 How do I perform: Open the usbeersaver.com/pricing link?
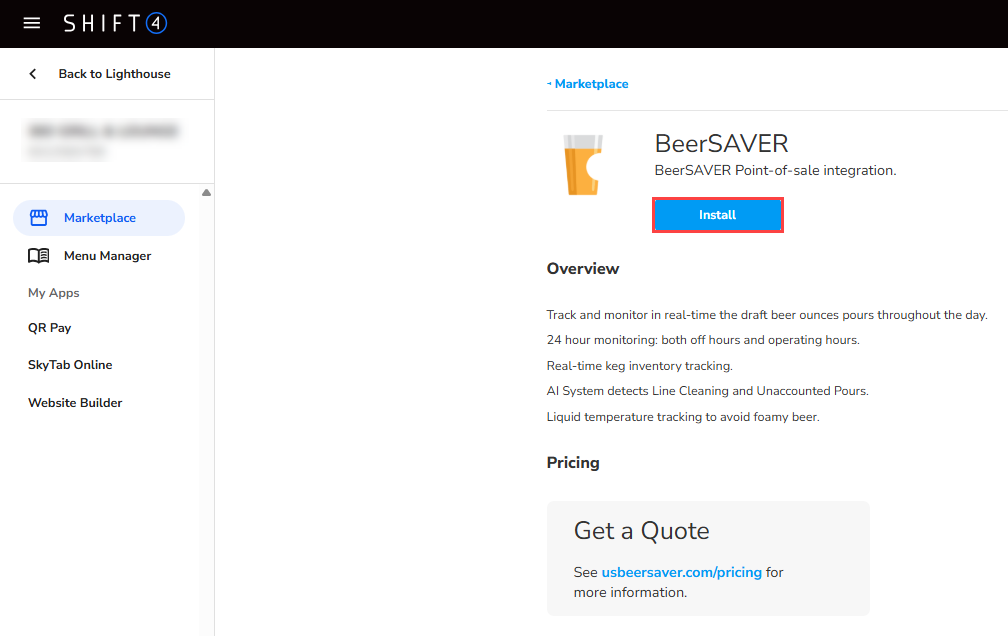pyautogui.click(x=681, y=572)
